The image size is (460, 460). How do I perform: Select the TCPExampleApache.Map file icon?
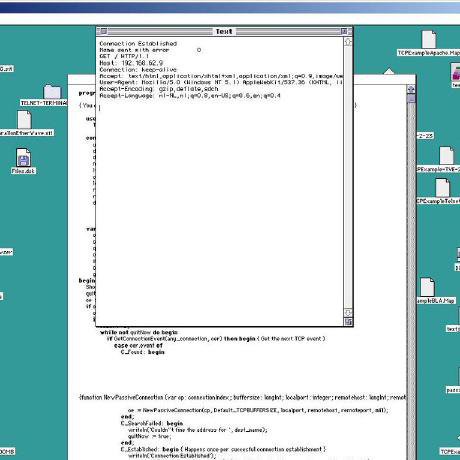coord(429,39)
